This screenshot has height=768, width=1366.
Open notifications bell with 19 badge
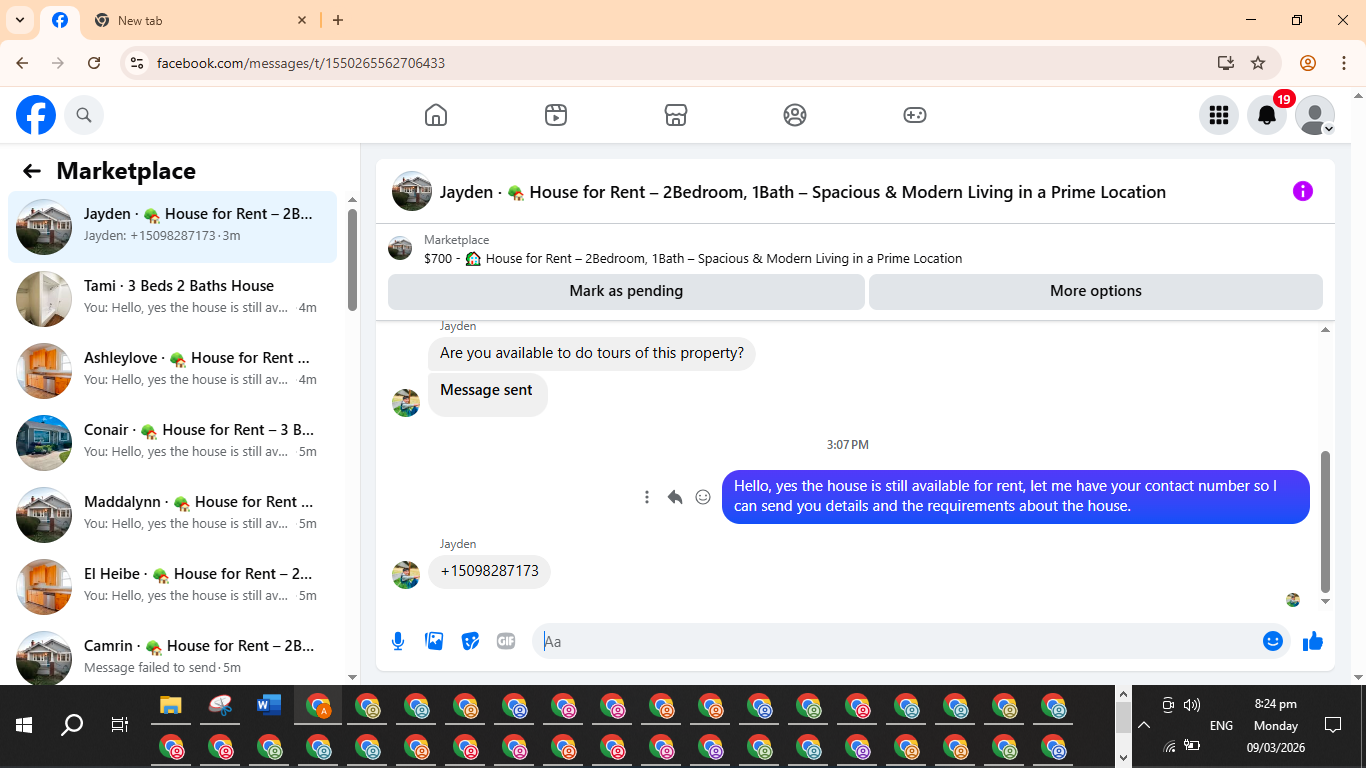[x=1267, y=115]
